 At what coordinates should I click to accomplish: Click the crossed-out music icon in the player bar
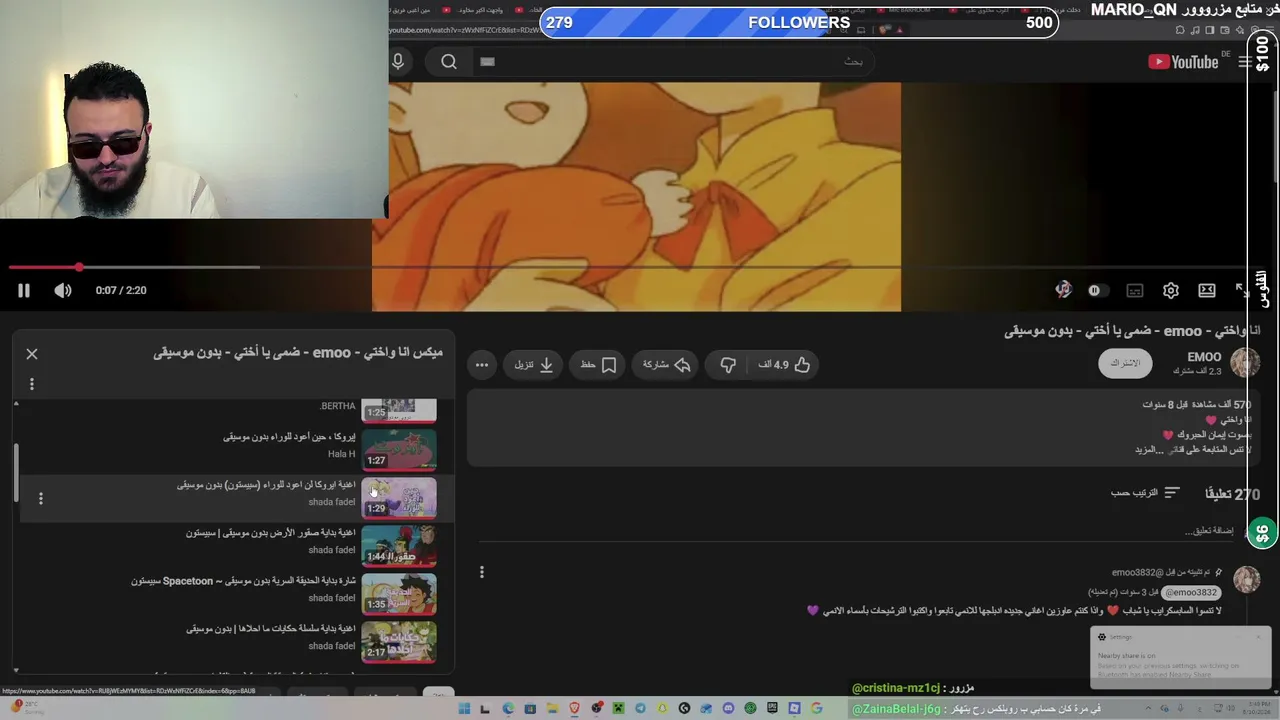point(1063,290)
